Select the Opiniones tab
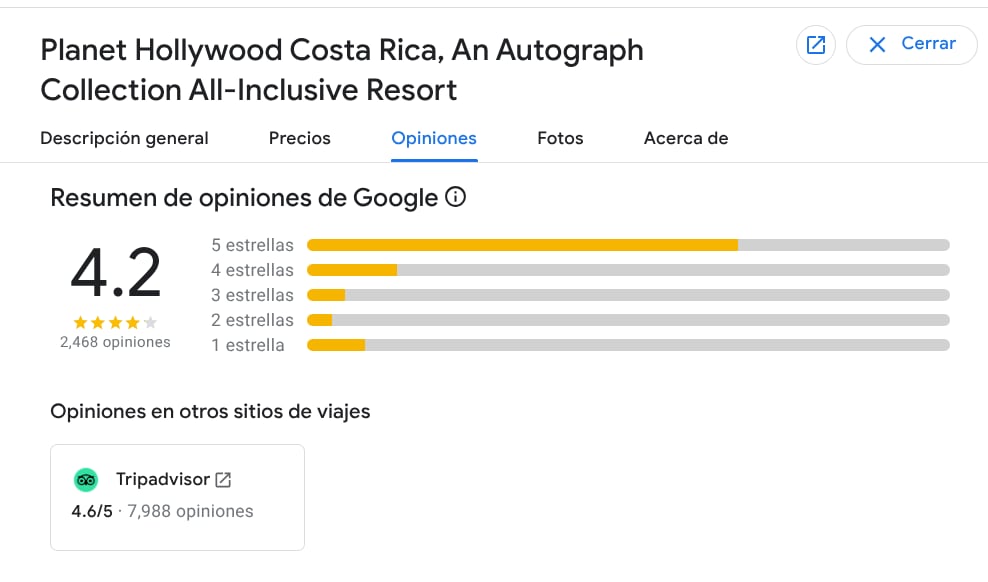The image size is (988, 582). coord(434,139)
